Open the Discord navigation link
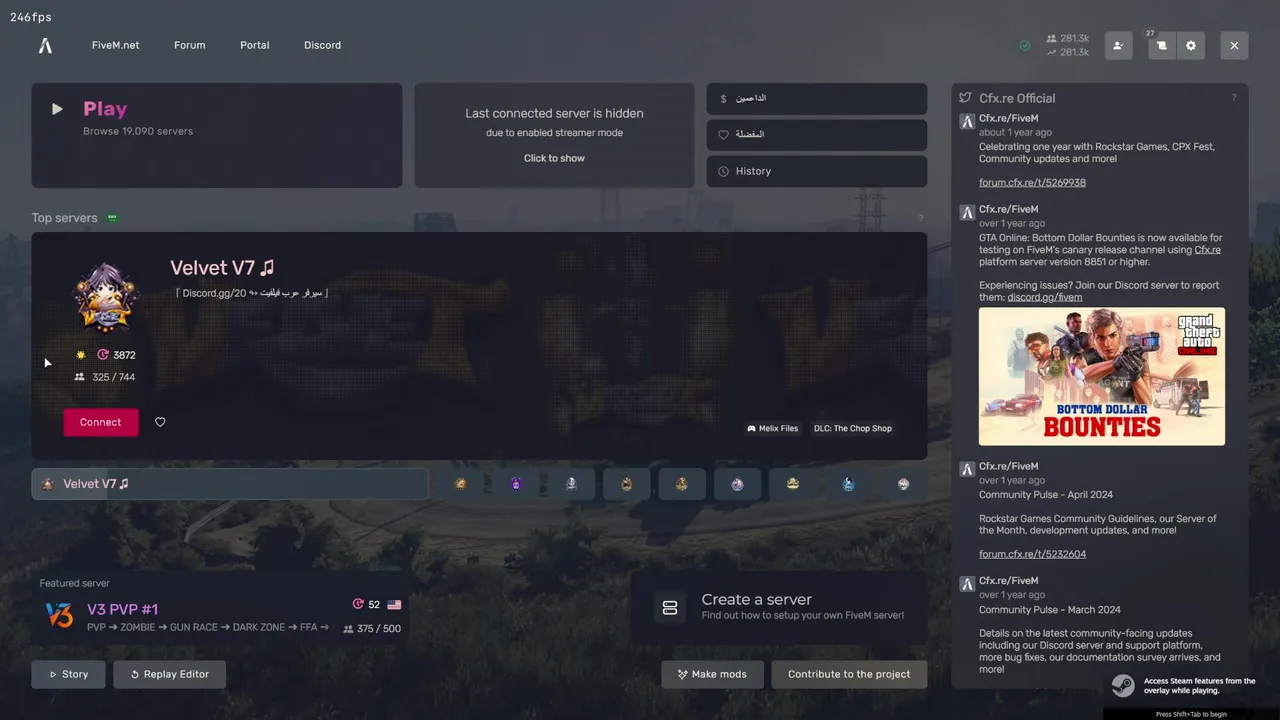Viewport: 1280px width, 720px height. [322, 45]
